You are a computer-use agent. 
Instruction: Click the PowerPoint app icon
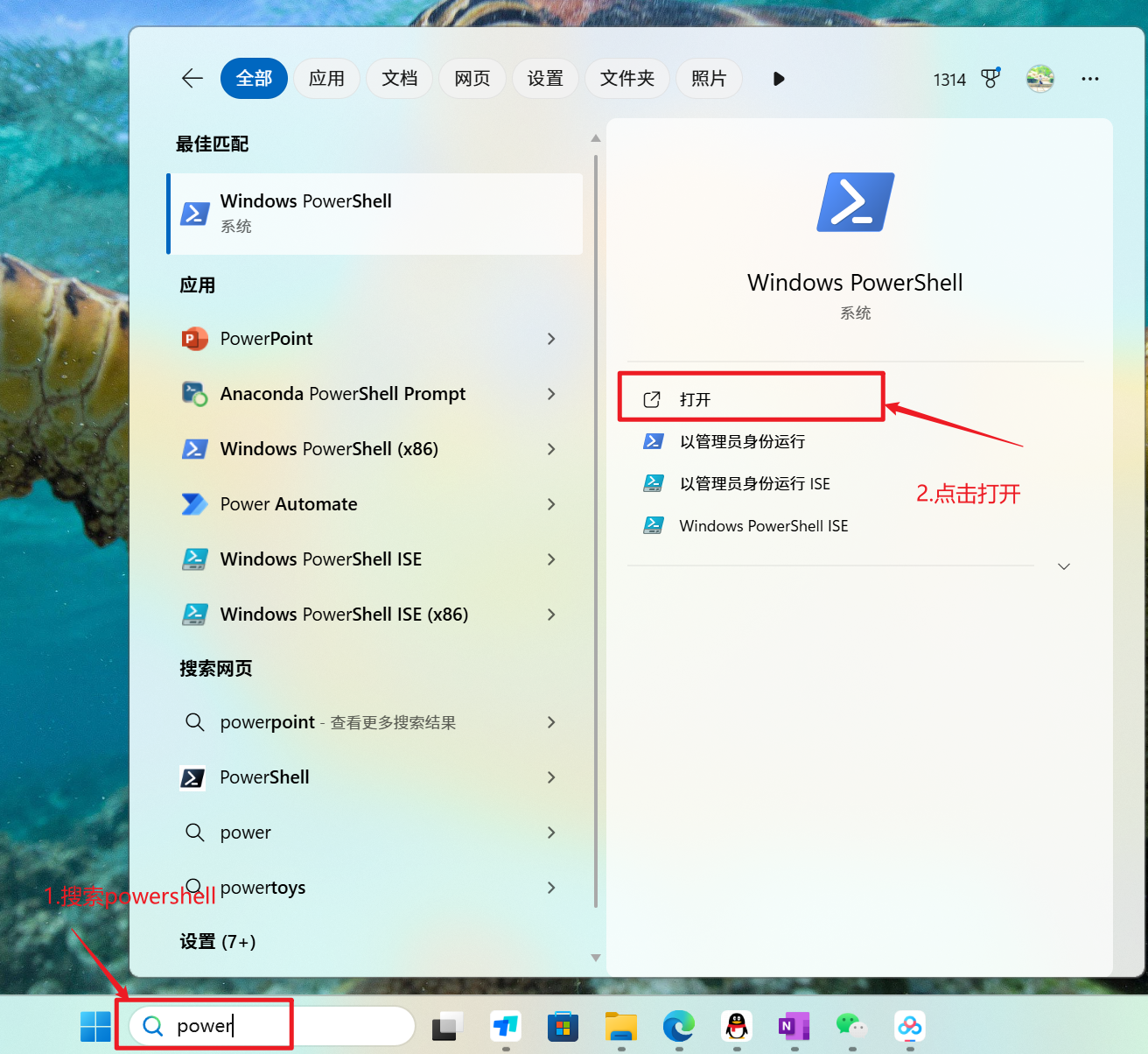[x=194, y=339]
